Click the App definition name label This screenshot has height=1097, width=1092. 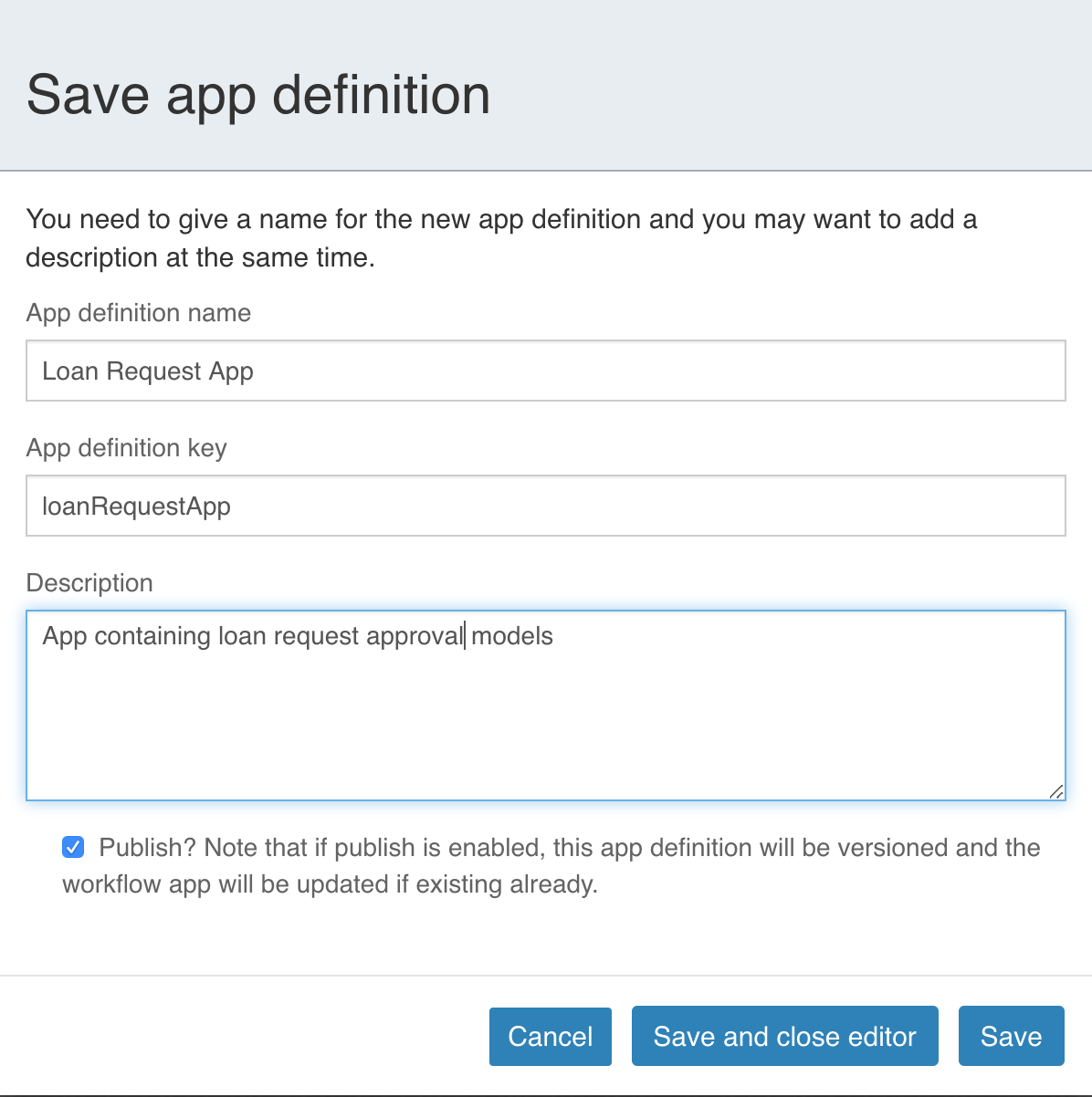click(x=139, y=313)
